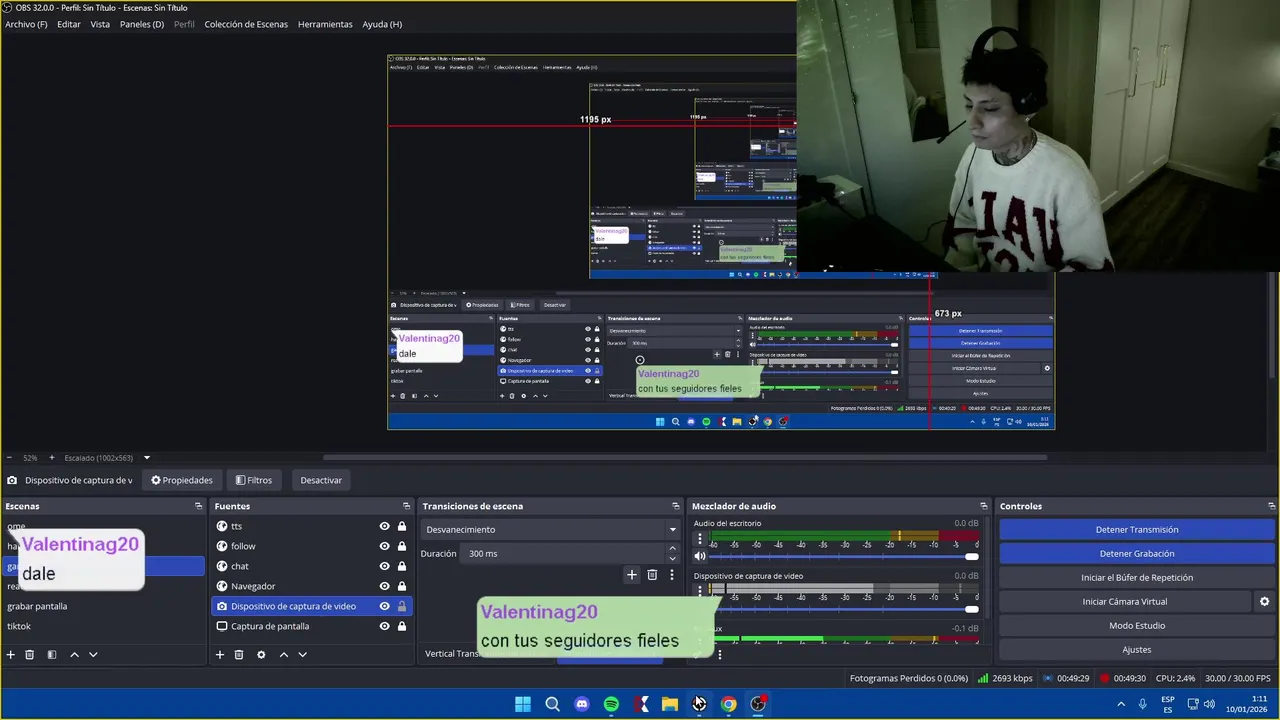Hide the tts source with its eye icon
Image resolution: width=1280 pixels, height=720 pixels.
384,526
